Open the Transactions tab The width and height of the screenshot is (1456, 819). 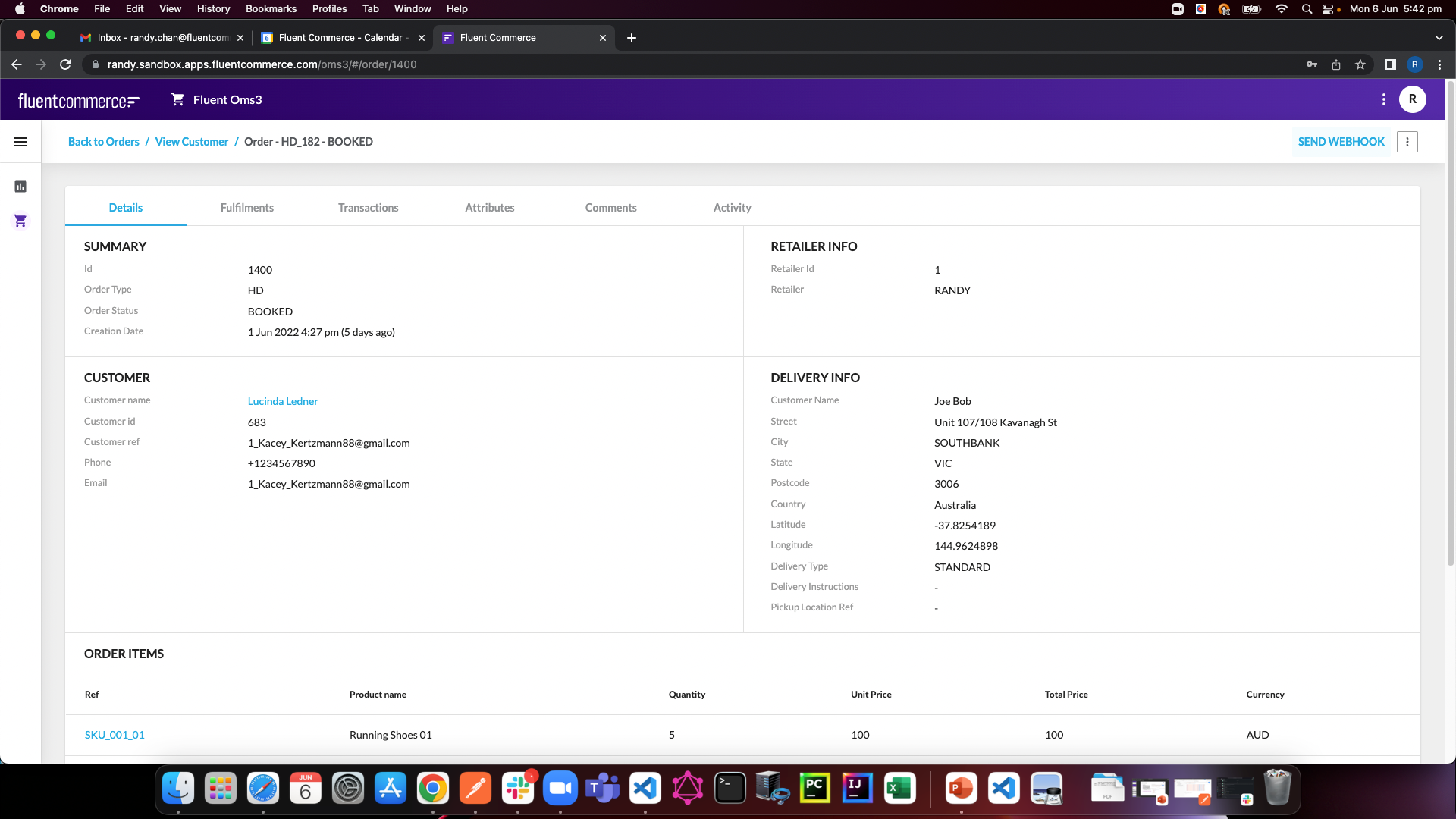coord(367,207)
